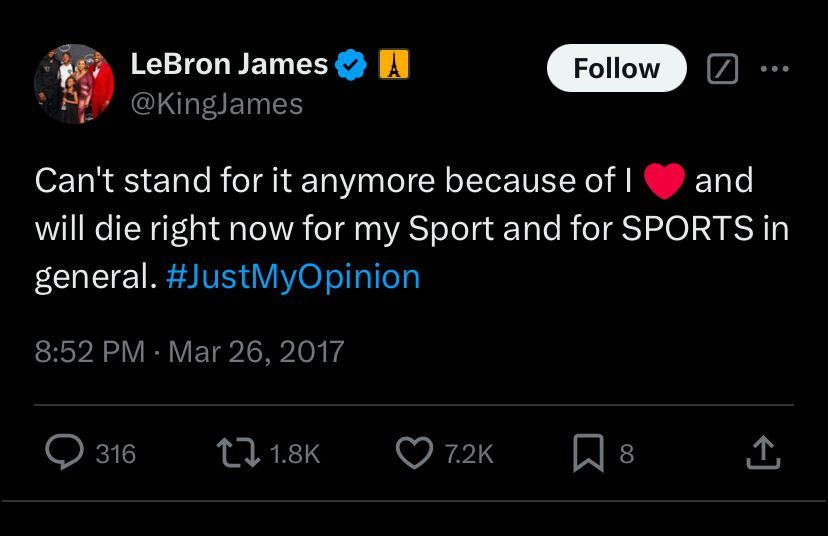Open the @KingJames handle link
The width and height of the screenshot is (828, 536).
point(216,103)
